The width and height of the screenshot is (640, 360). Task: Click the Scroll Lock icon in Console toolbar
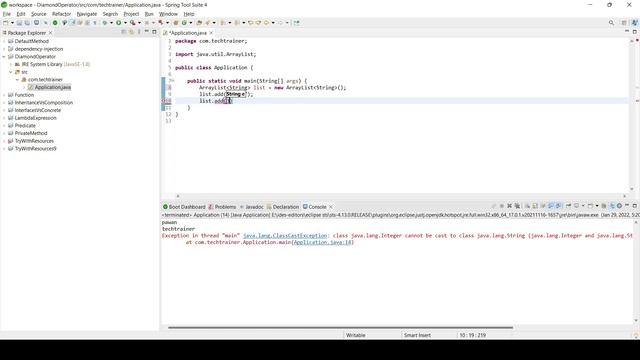(x=535, y=206)
